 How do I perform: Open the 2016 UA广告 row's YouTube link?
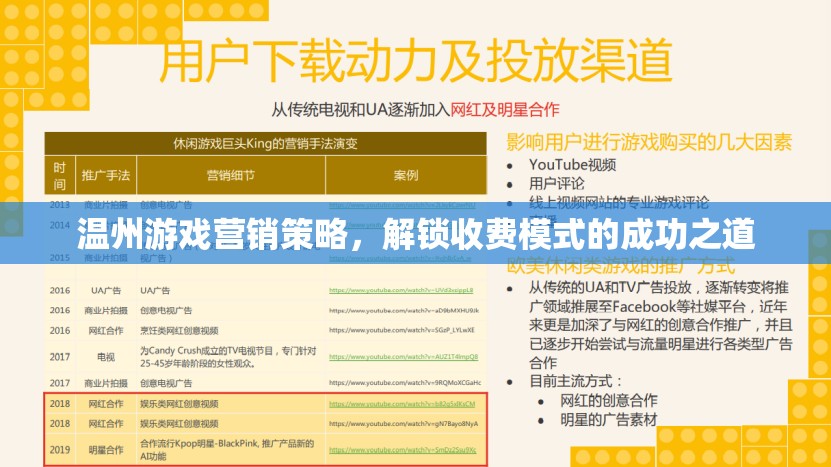(x=401, y=290)
